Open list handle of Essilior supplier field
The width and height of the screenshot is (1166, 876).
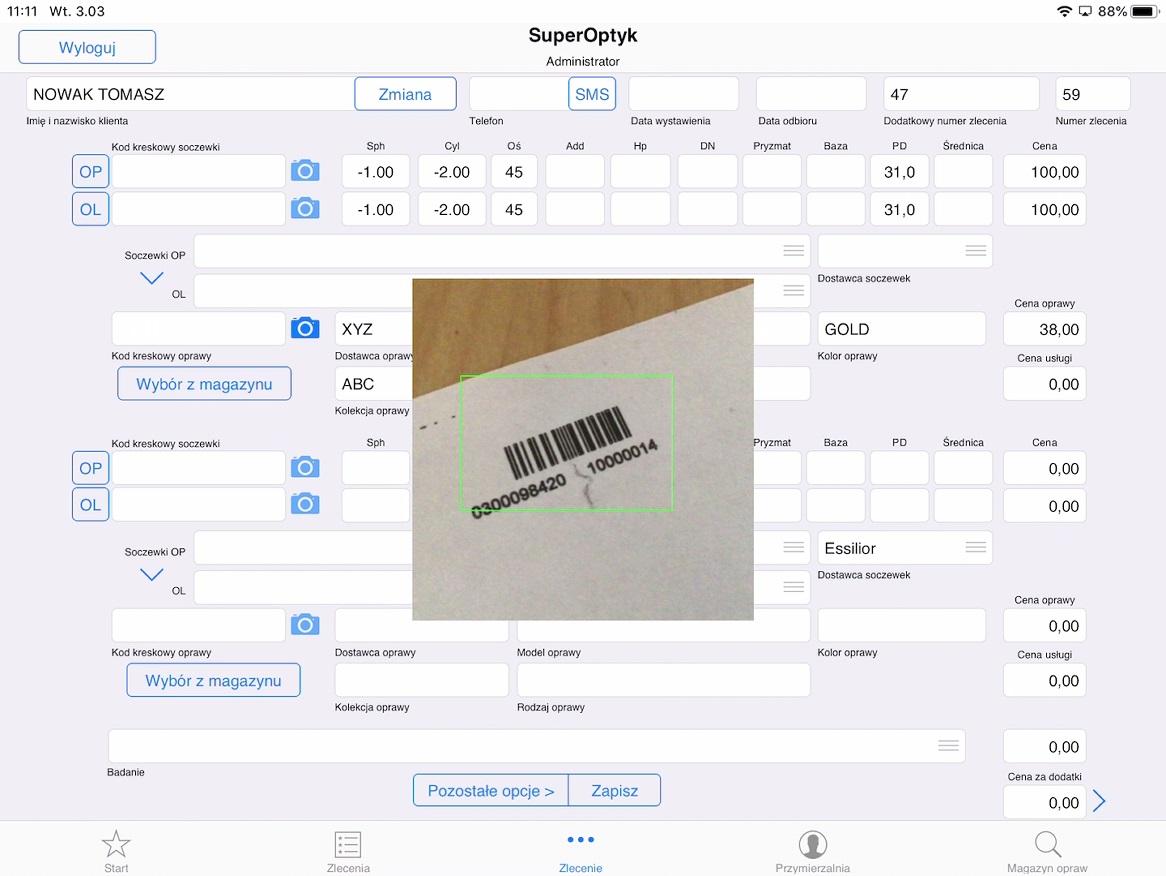tap(976, 547)
